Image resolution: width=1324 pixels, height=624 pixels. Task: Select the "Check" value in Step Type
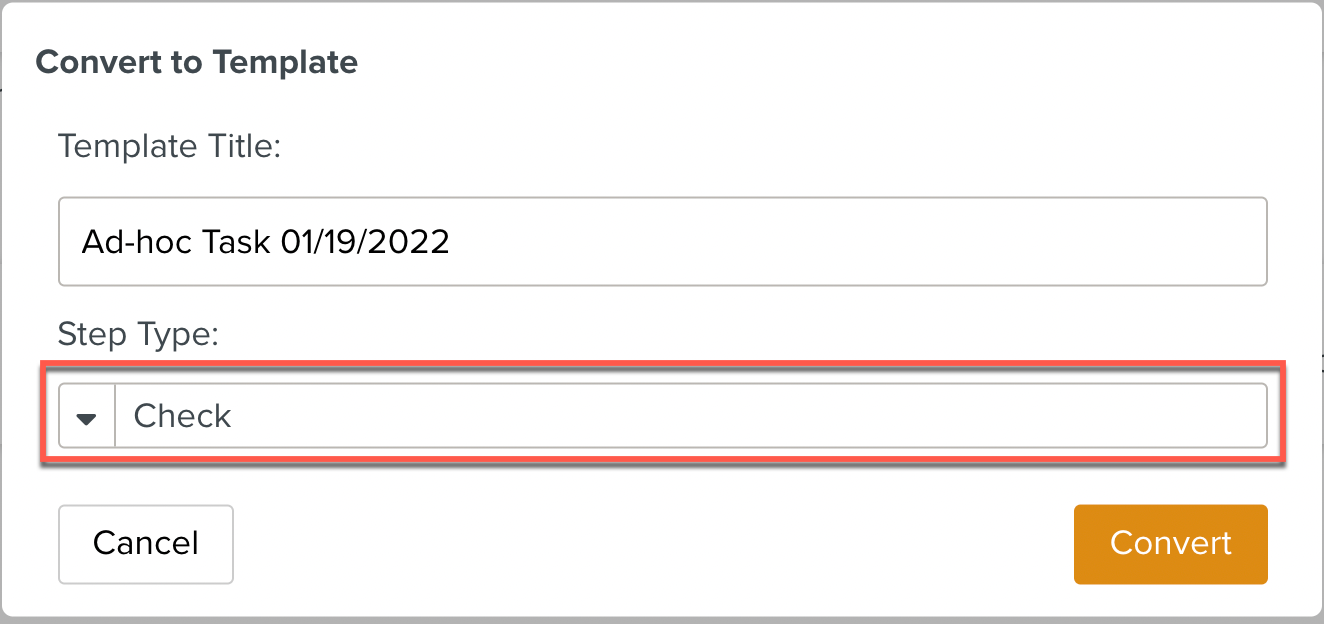click(x=183, y=416)
